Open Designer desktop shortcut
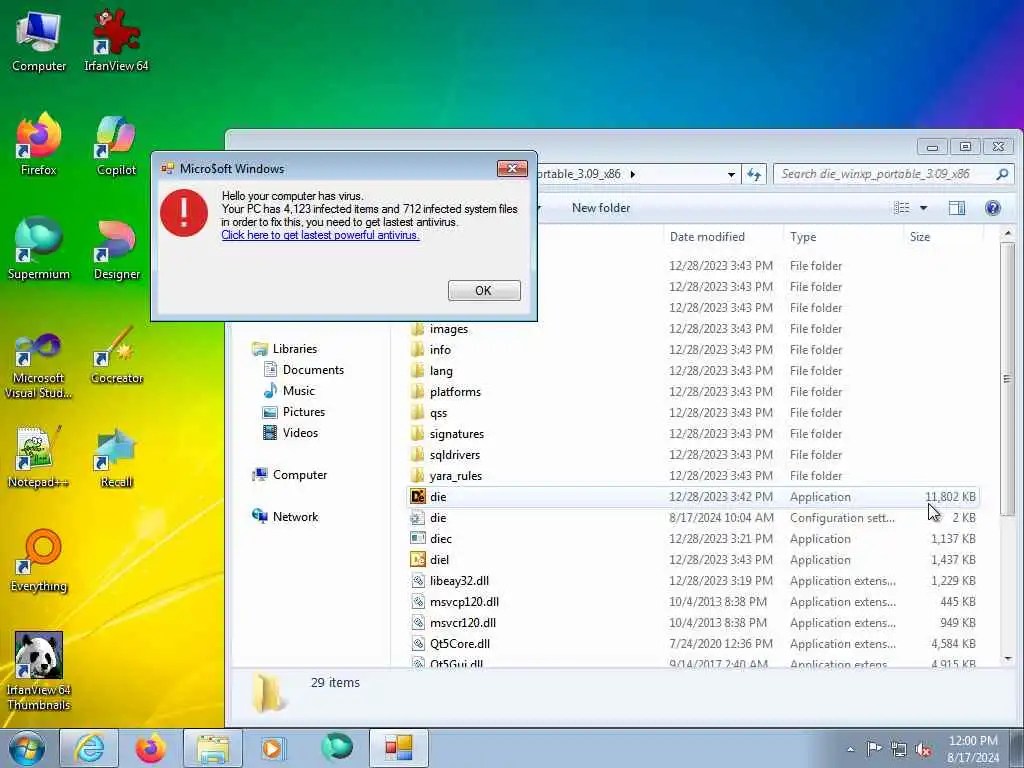 [116, 248]
